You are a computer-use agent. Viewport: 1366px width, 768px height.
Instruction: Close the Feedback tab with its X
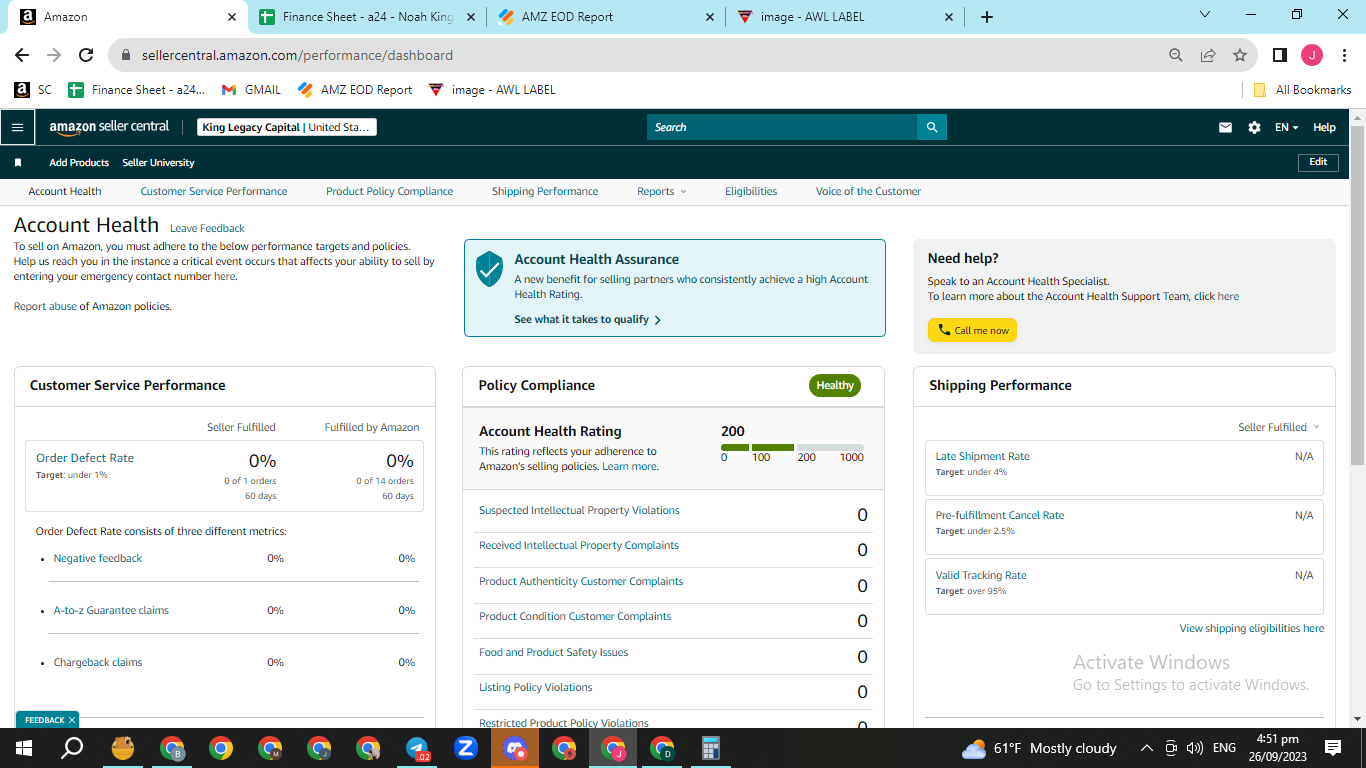pos(72,720)
